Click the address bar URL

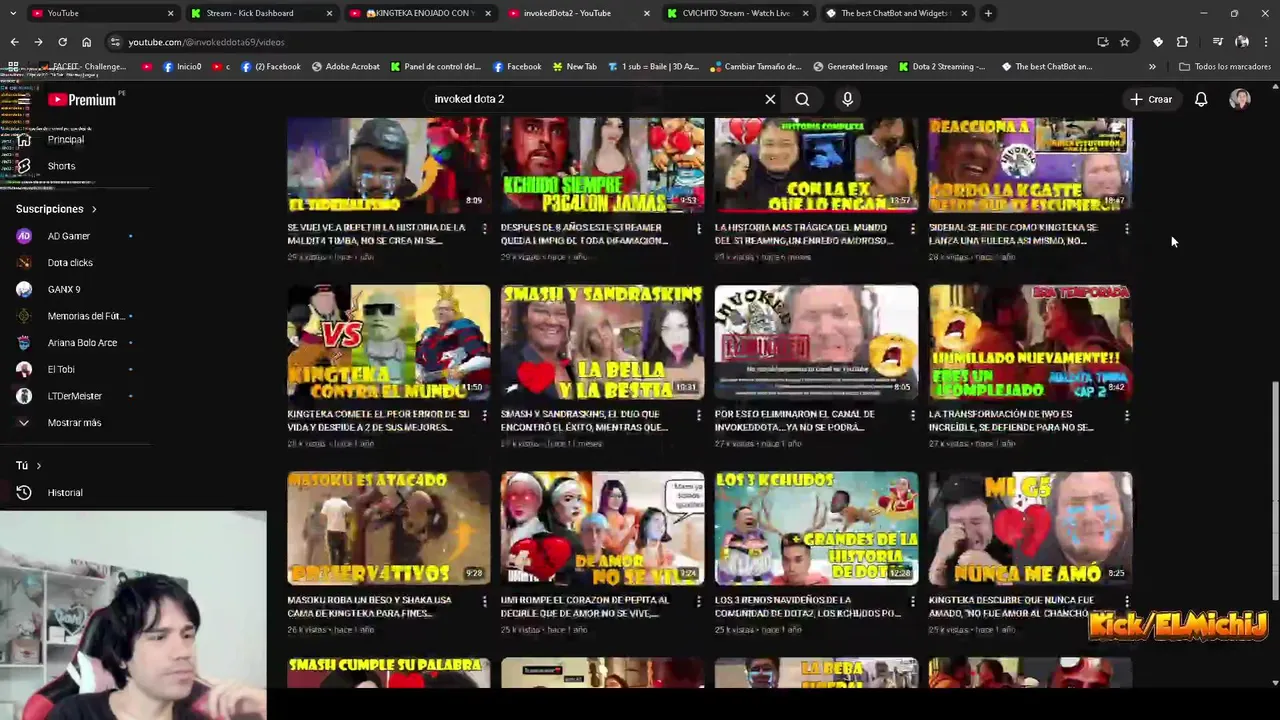click(206, 42)
